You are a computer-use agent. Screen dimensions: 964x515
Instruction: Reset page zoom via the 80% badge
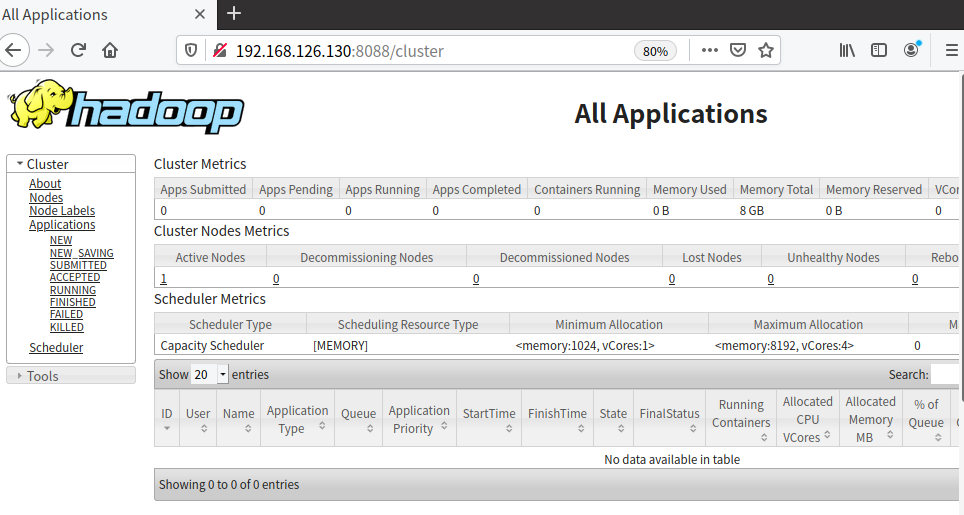click(655, 51)
